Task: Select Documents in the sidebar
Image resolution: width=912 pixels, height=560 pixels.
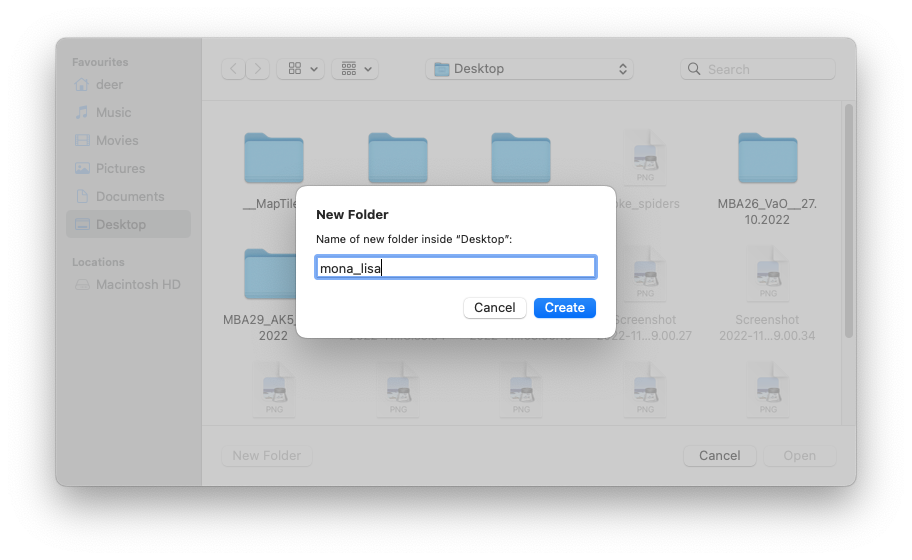Action: pos(129,197)
